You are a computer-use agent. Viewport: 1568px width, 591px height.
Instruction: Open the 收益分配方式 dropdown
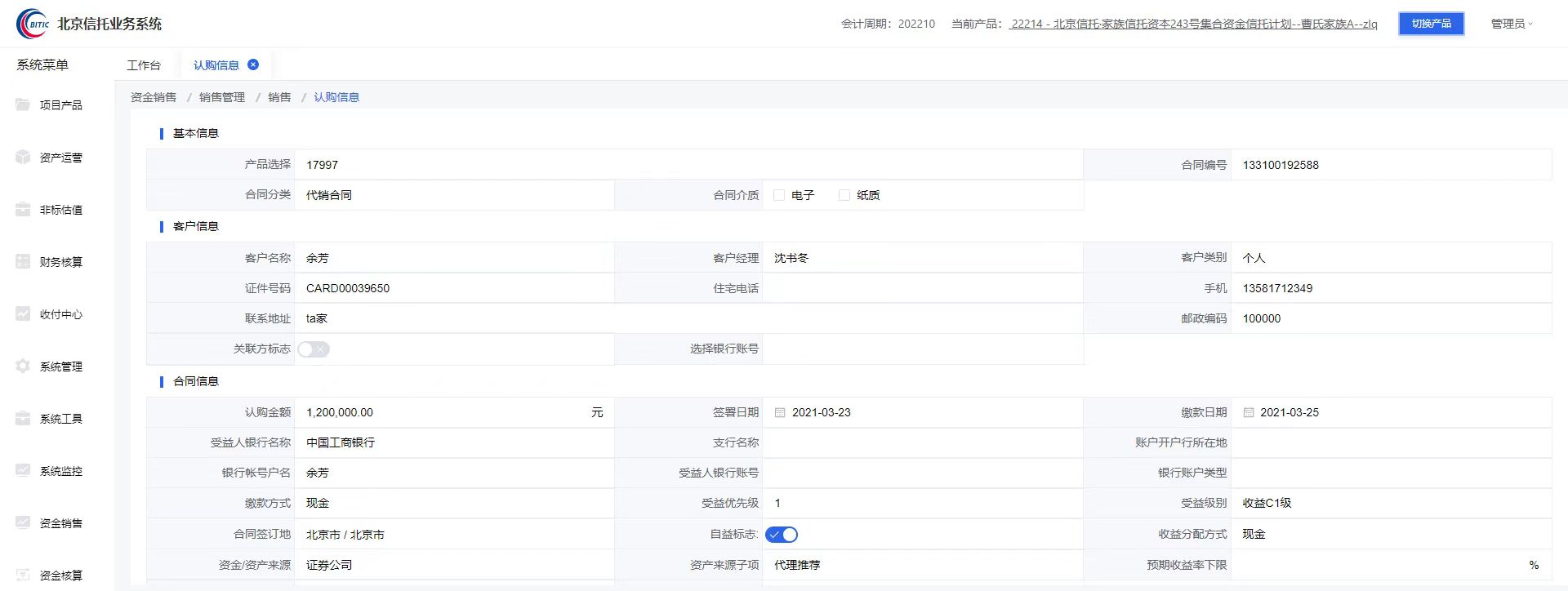tap(1391, 534)
